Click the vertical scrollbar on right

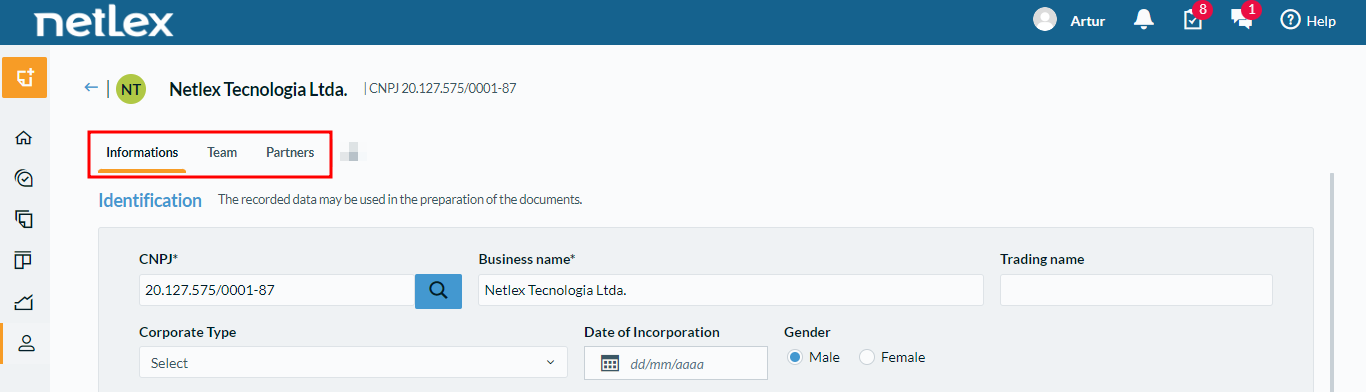pyautogui.click(x=1331, y=281)
